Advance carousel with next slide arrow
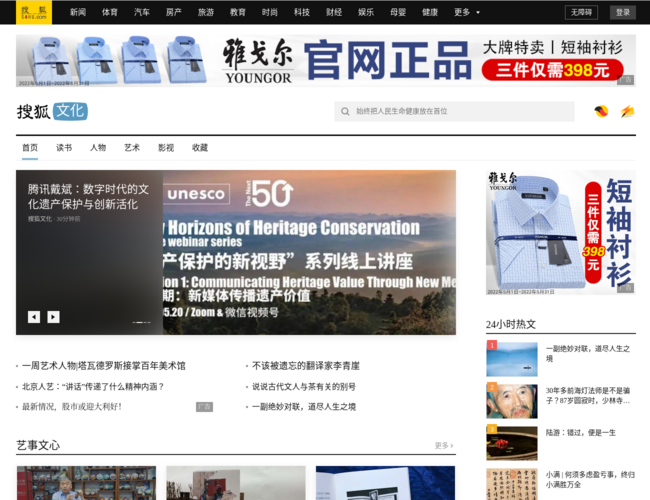Viewport: 650px width, 500px height. [53, 317]
